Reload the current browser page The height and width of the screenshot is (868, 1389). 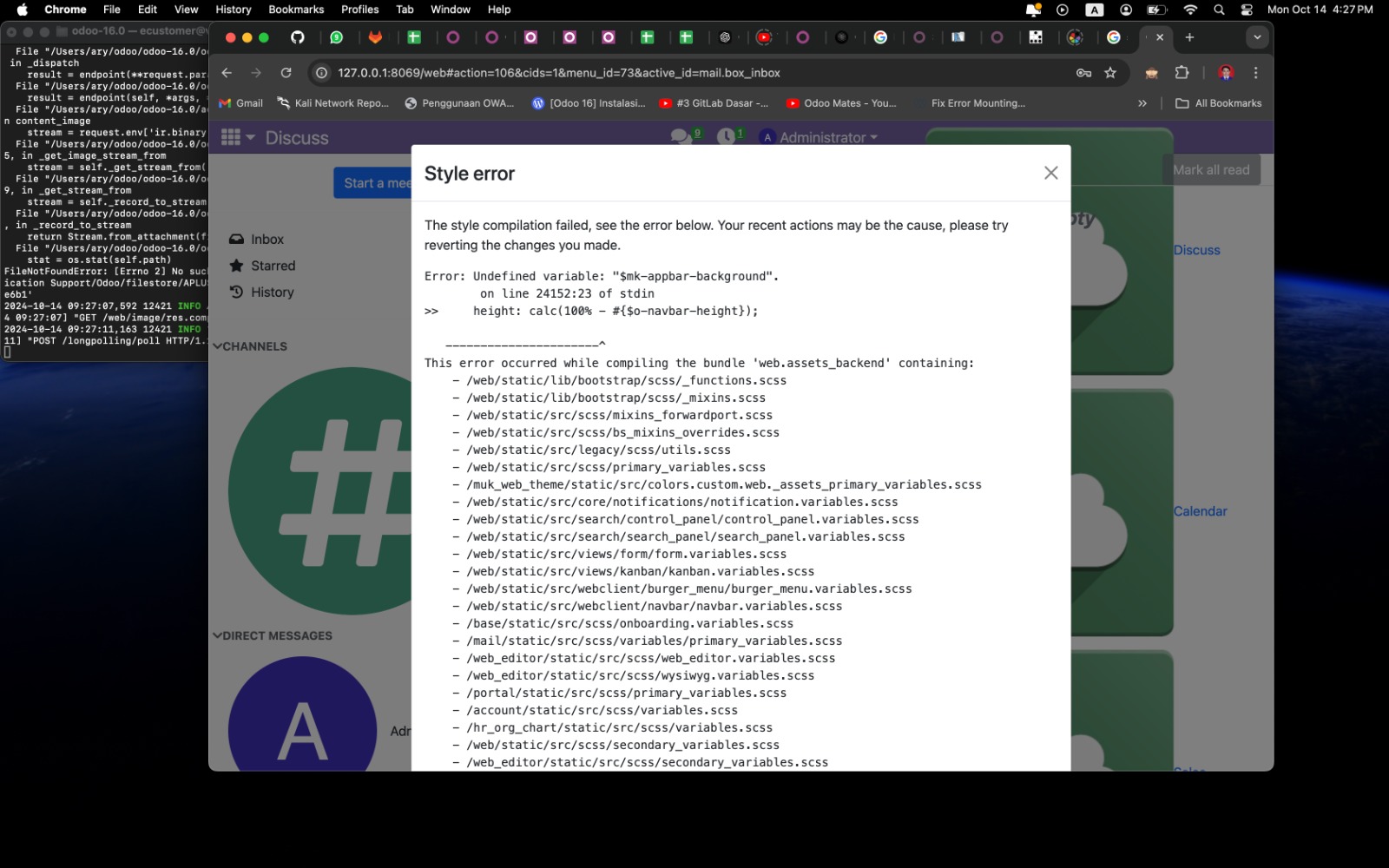(286, 73)
